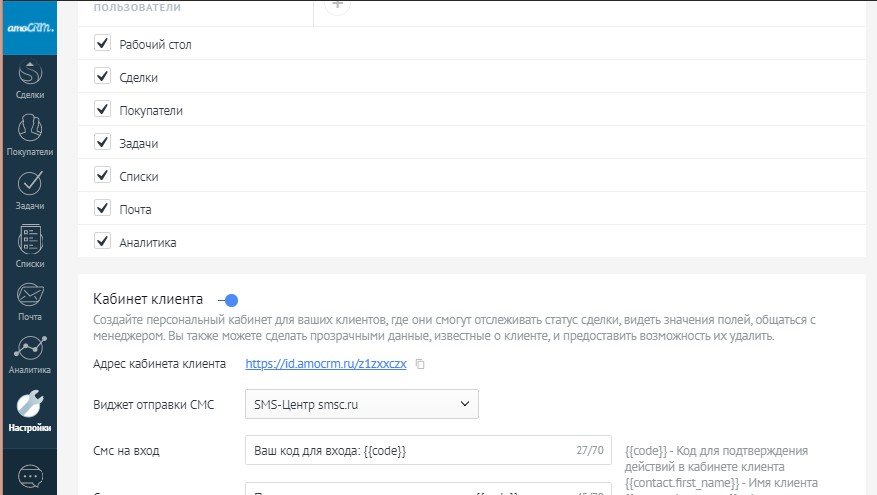This screenshot has width=877, height=495.
Task: Go to Покупатели in the sidebar
Action: pyautogui.click(x=29, y=135)
